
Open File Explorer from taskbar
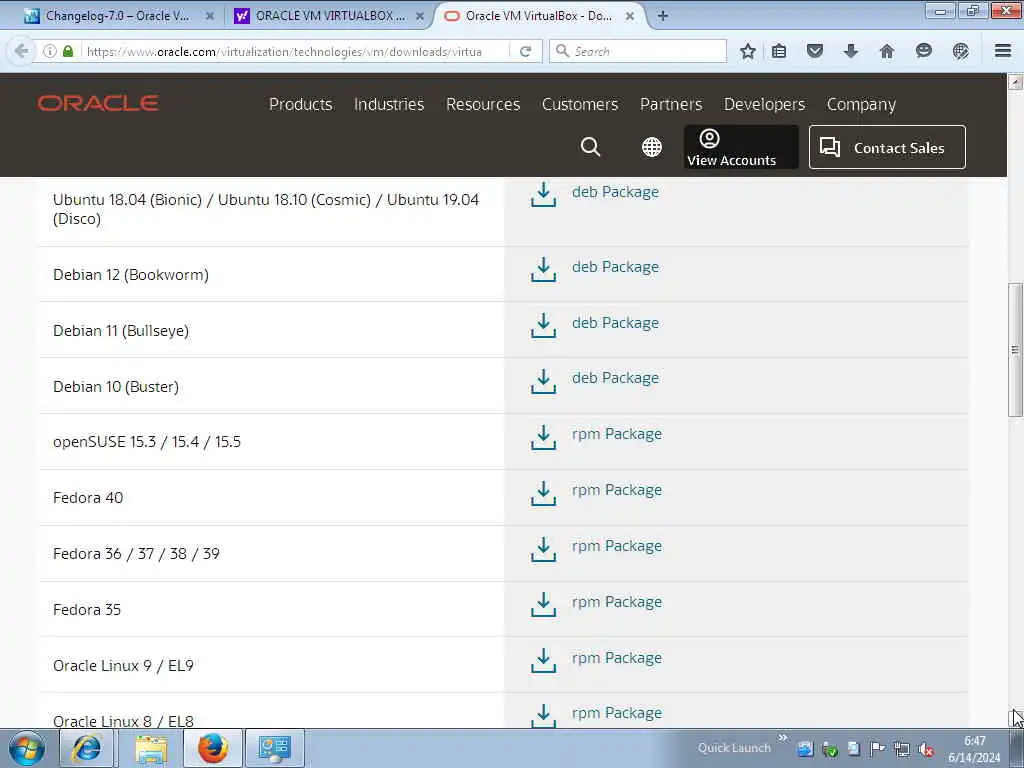pos(151,748)
